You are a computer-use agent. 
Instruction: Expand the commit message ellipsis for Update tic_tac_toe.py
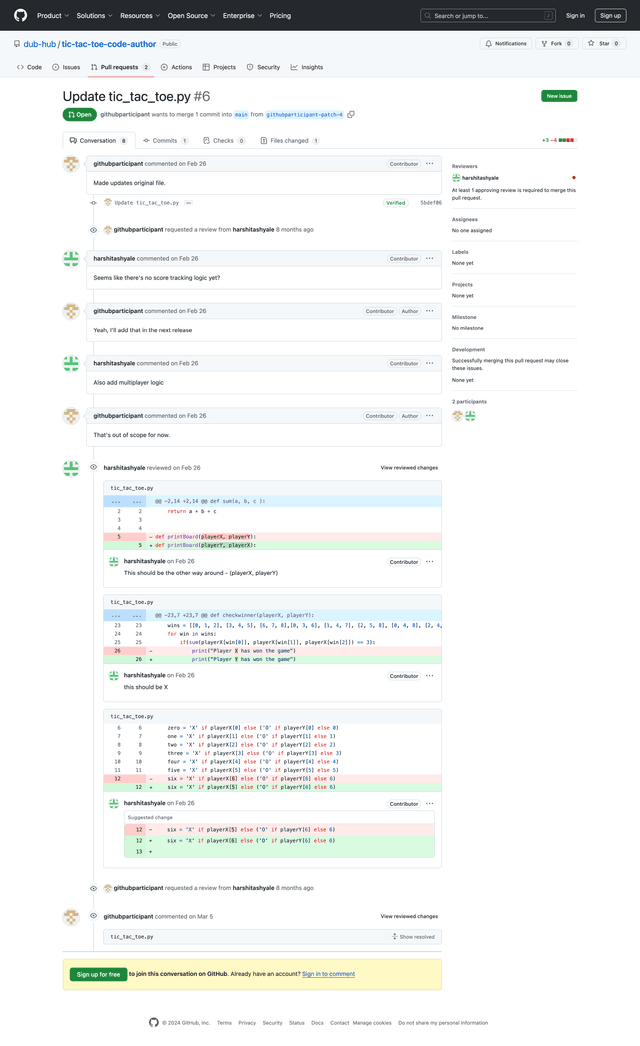pos(189,203)
